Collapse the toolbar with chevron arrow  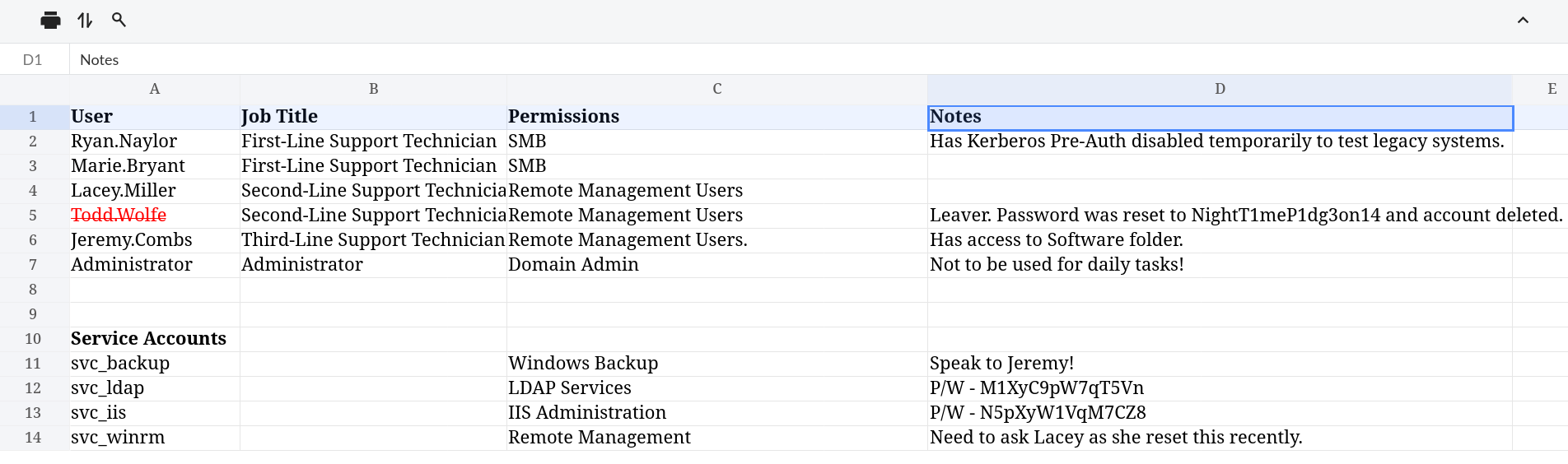[x=1523, y=21]
